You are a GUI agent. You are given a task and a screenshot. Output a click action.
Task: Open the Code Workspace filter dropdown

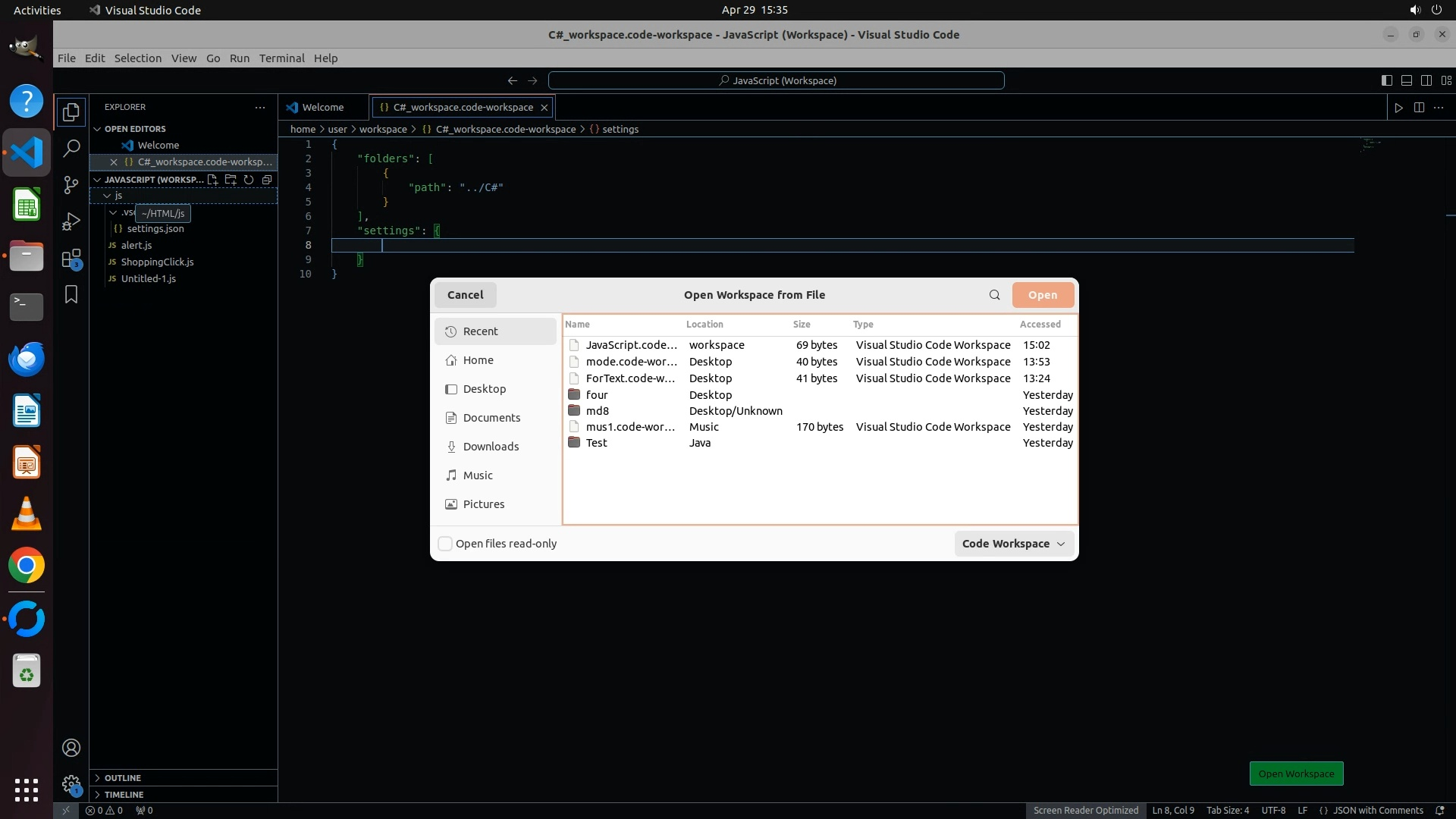click(x=1013, y=544)
